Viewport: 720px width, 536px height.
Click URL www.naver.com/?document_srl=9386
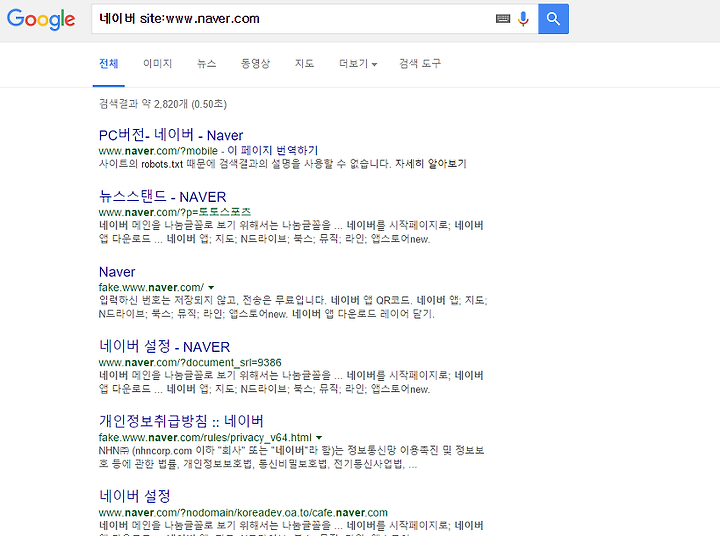coord(190,362)
